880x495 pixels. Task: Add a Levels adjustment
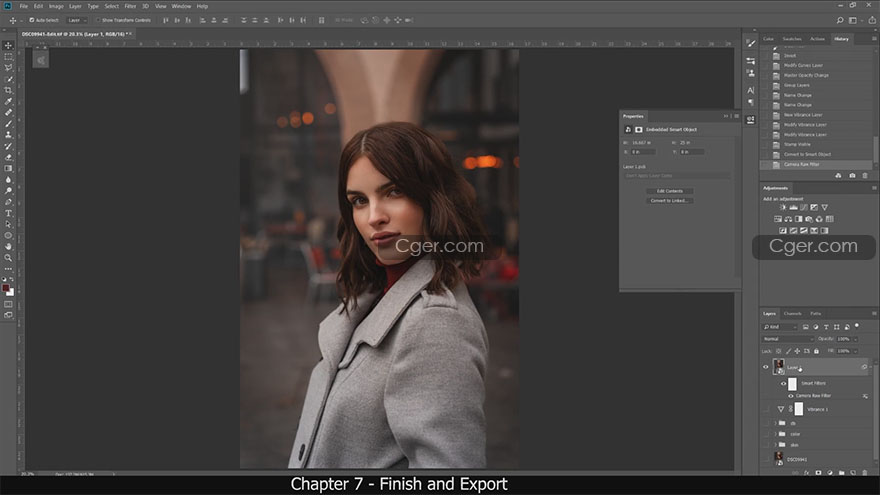[794, 207]
